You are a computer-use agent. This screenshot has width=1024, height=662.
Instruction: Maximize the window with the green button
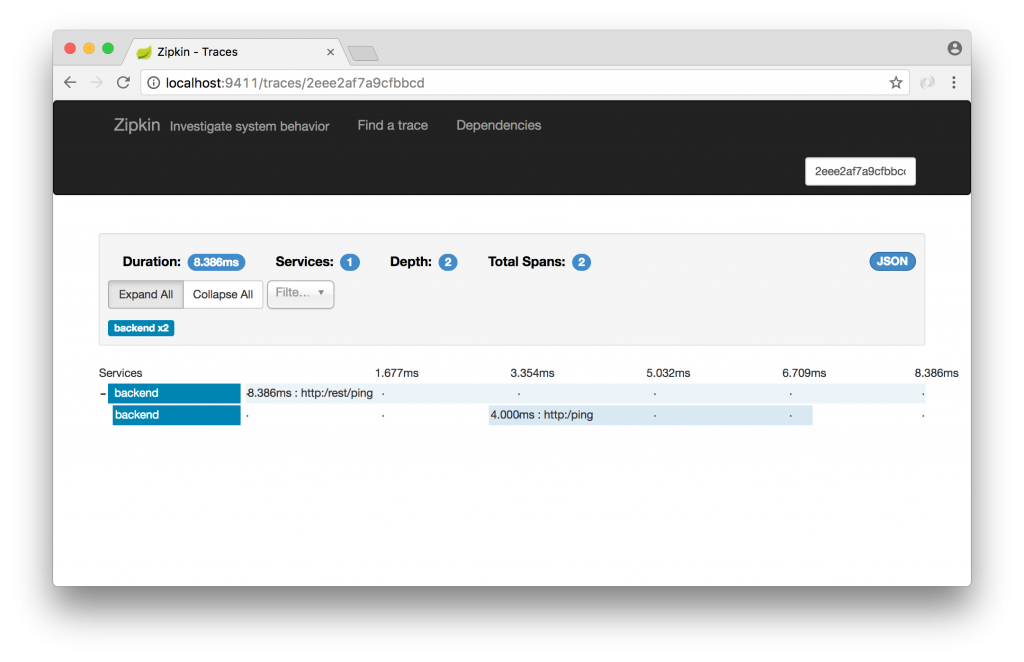pos(108,48)
